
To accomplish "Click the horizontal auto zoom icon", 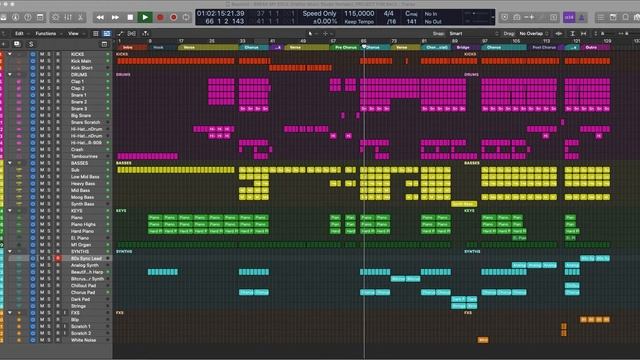I will click(x=583, y=33).
